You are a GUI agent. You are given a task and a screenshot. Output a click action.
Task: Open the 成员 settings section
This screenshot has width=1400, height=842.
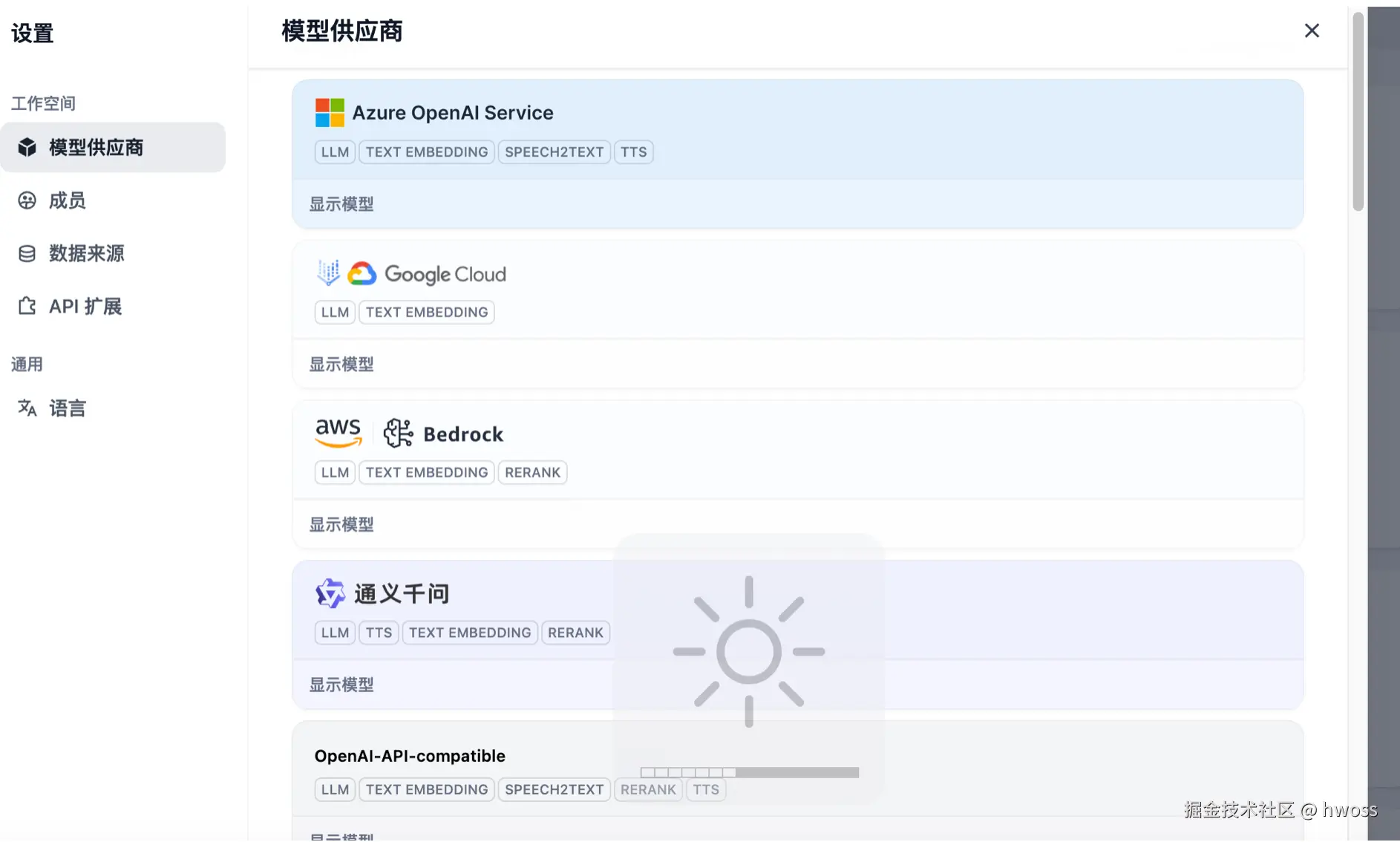pyautogui.click(x=68, y=200)
